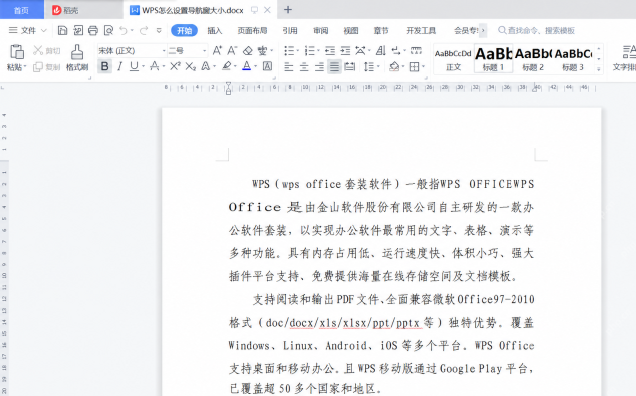Click the text highlight color pen
Image resolution: width=636 pixels, height=396 pixels.
tap(226, 66)
